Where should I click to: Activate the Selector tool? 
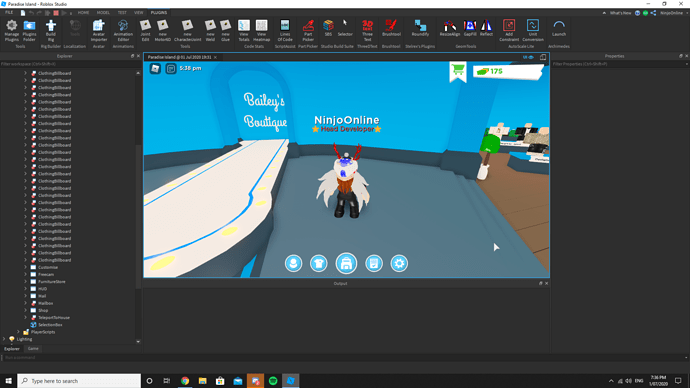point(345,28)
